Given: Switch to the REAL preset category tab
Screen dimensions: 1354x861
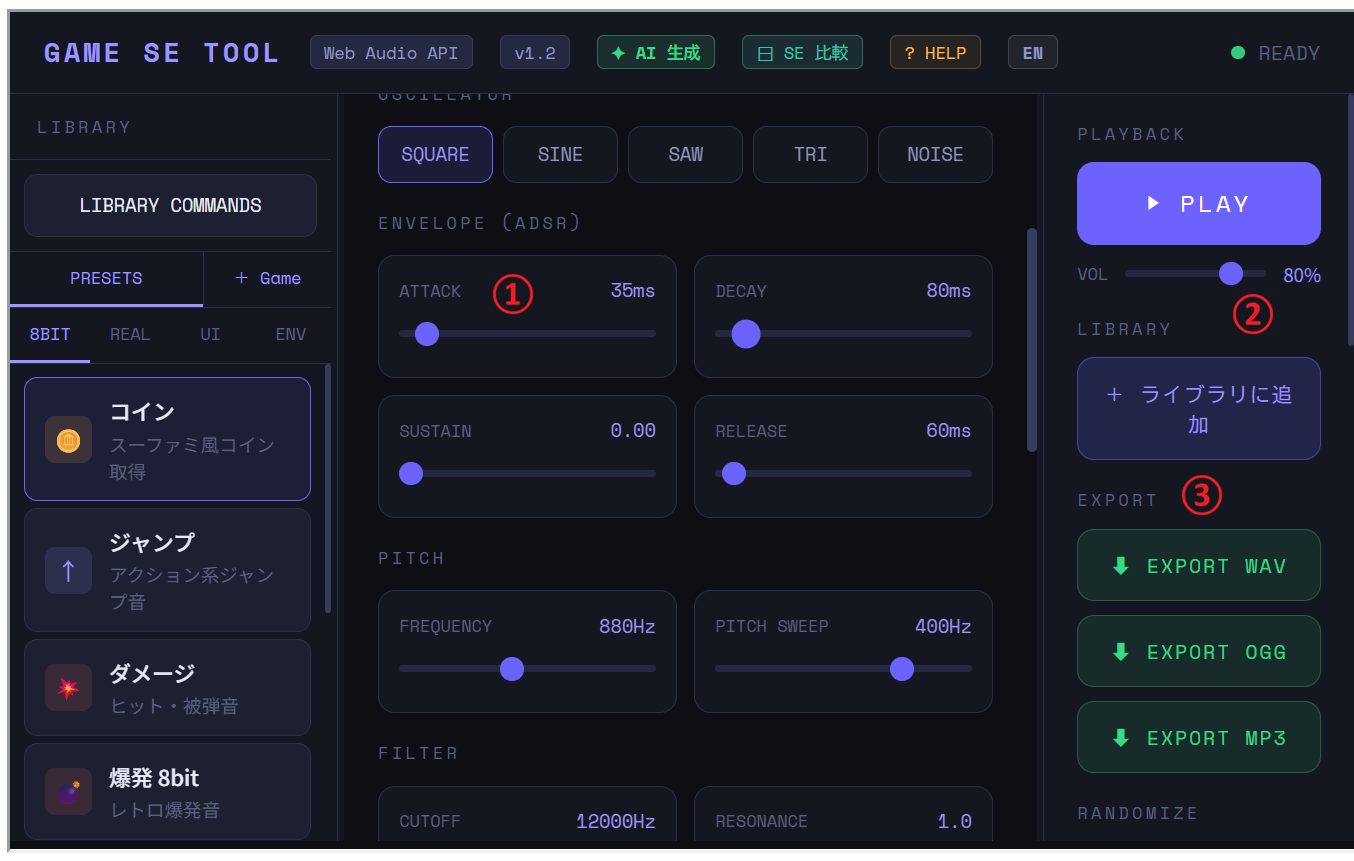Looking at the screenshot, I should click(130, 335).
